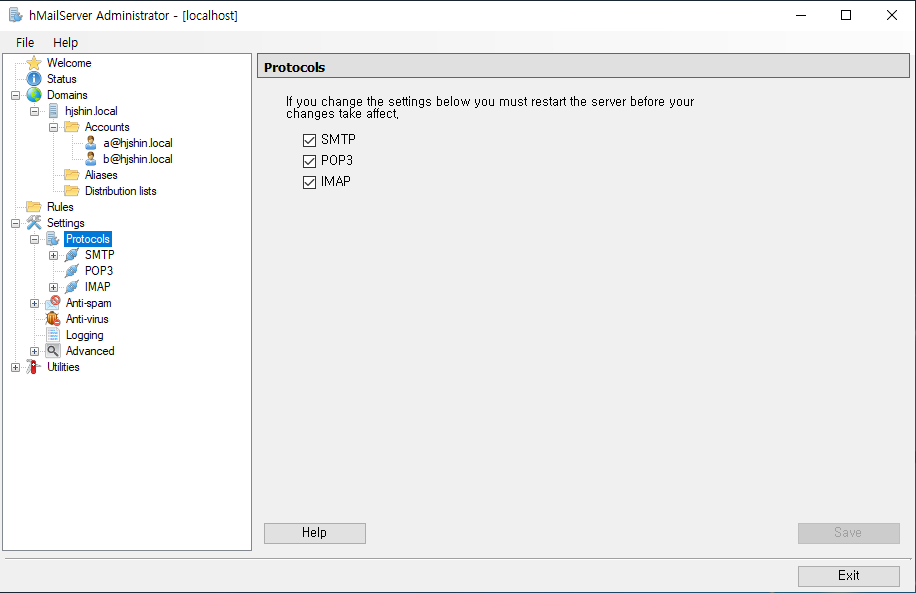Minimize the hMailServer Administrator window
916x593 pixels.
pyautogui.click(x=801, y=15)
